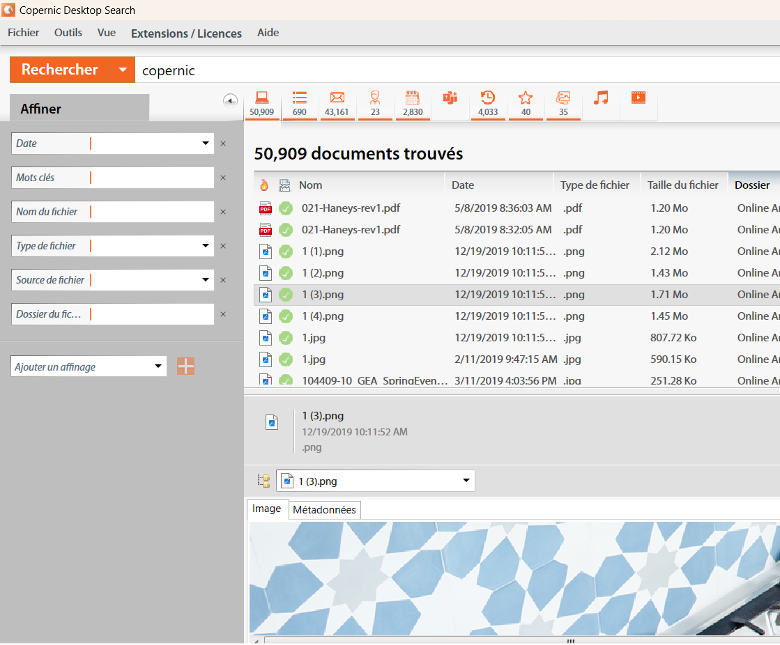Screen dimensions: 780x645
Task: Sort by Taille du fichier column header
Action: click(x=683, y=185)
